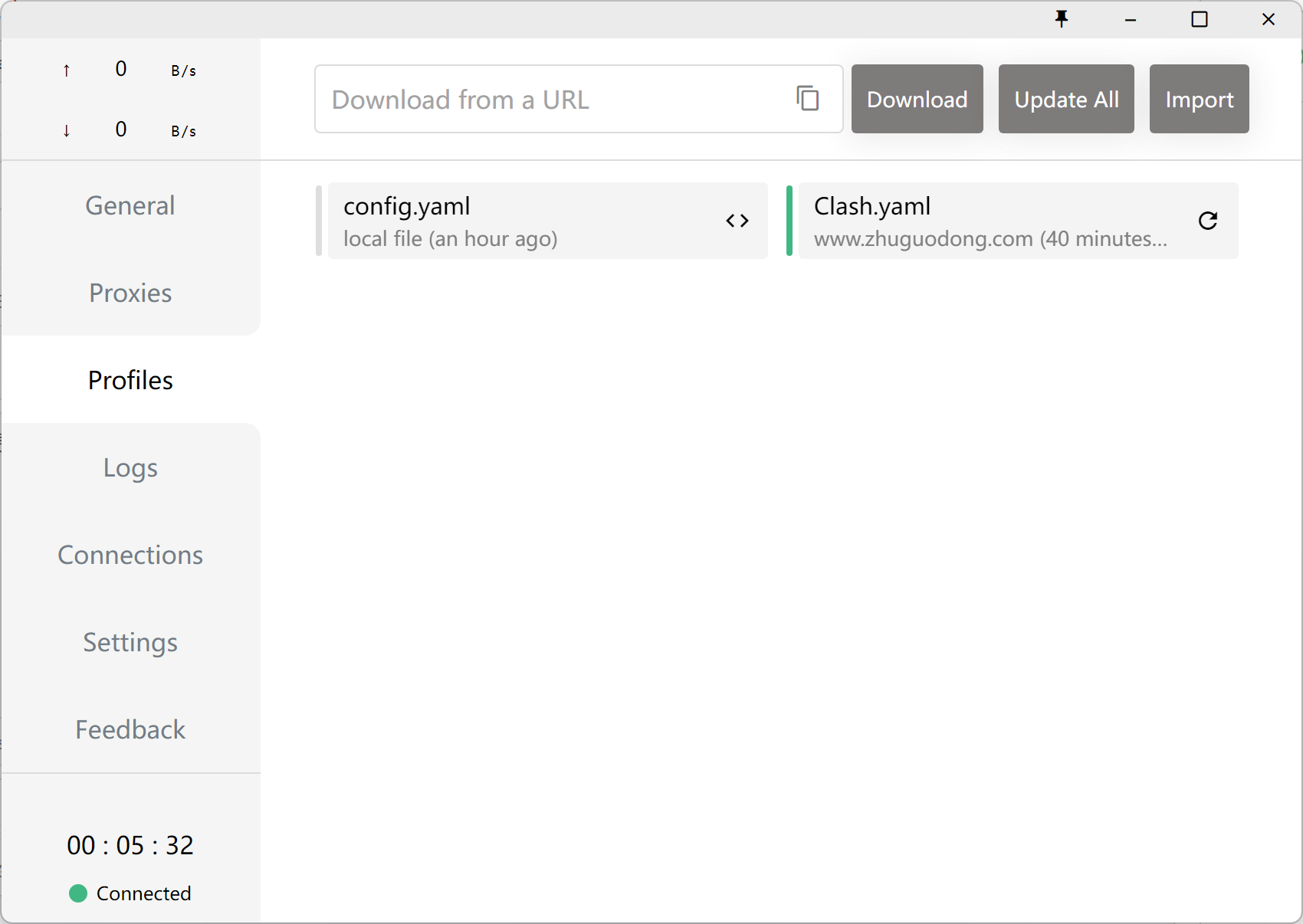Image resolution: width=1303 pixels, height=924 pixels.
Task: Open the code editor icon for config.yaml
Action: (x=737, y=221)
